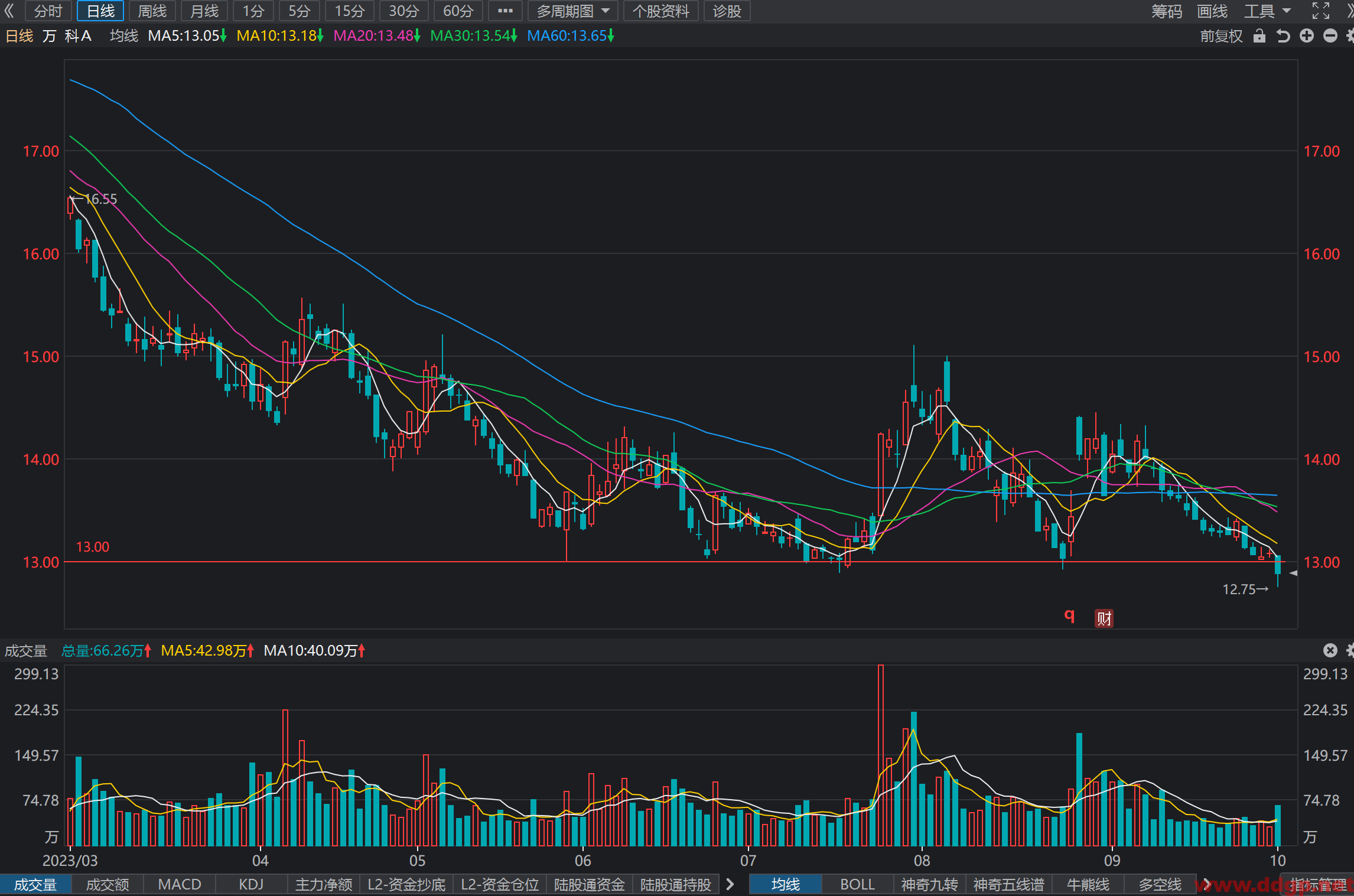
Task: Close the 成交量 volume panel
Action: point(1330,650)
